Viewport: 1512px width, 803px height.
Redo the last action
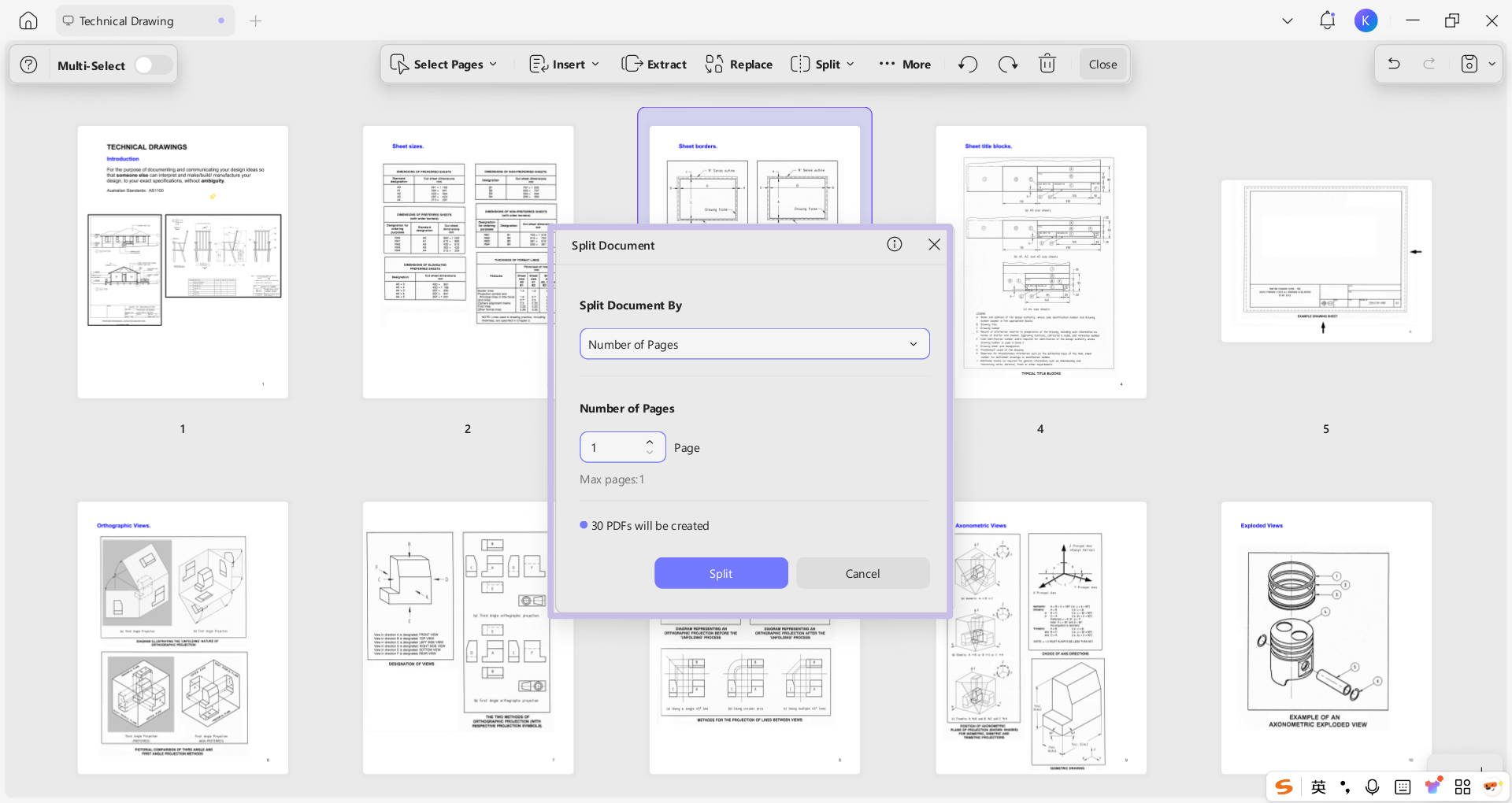pos(1429,64)
